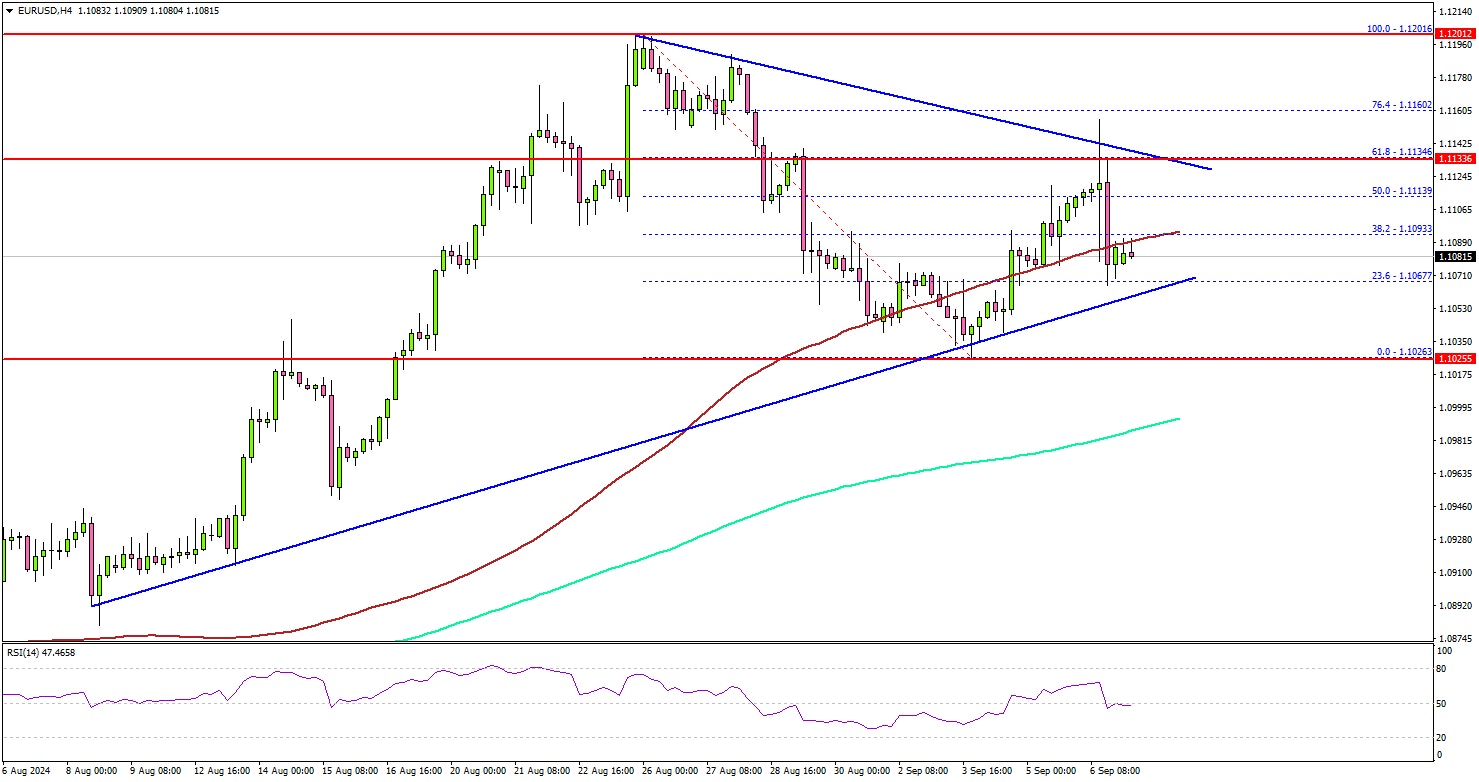Click the RSI(14) indicator label
This screenshot has height=782, width=1479.
[x=40, y=652]
